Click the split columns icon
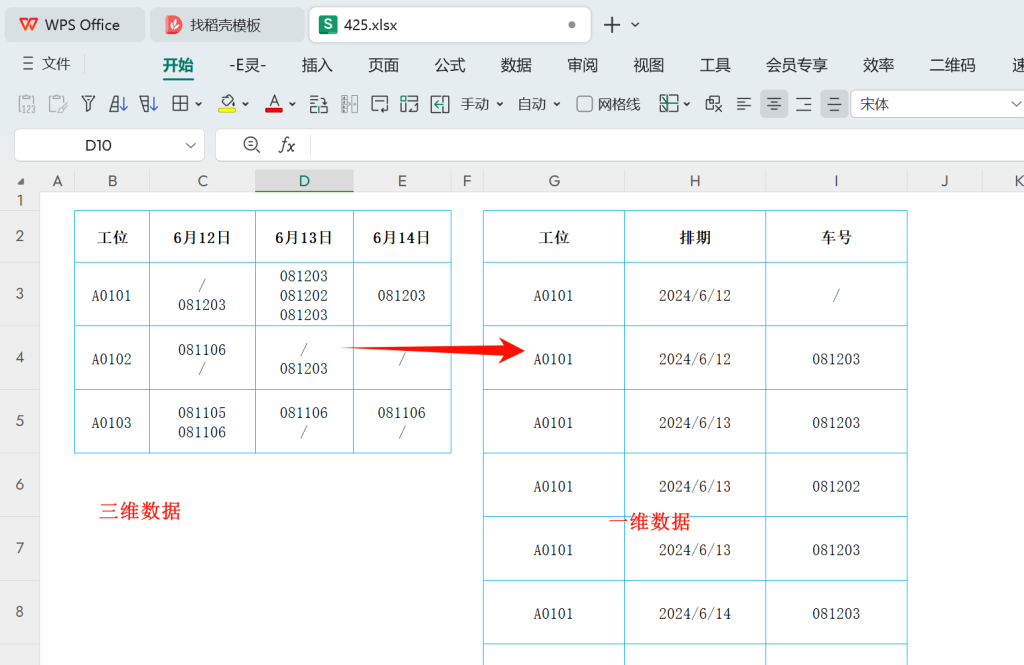The width and height of the screenshot is (1024, 665). click(349, 104)
